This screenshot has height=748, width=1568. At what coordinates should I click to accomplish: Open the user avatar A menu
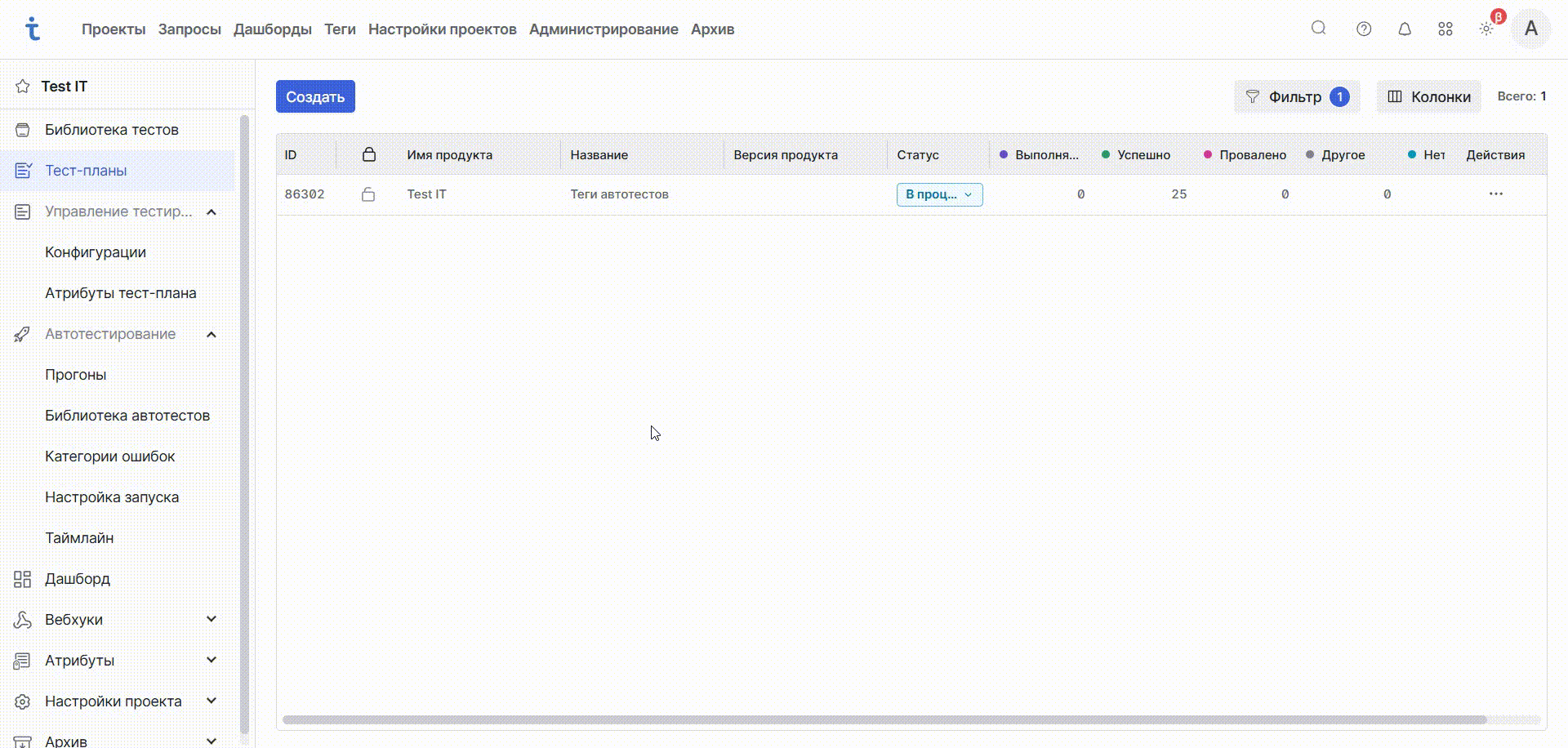pyautogui.click(x=1530, y=29)
